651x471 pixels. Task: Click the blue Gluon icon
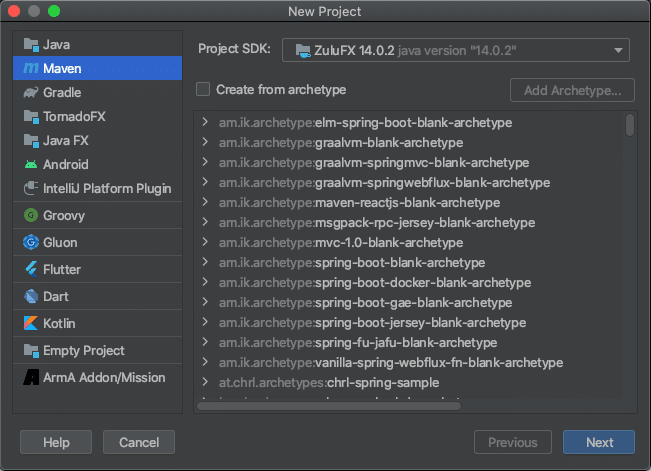(x=31, y=242)
